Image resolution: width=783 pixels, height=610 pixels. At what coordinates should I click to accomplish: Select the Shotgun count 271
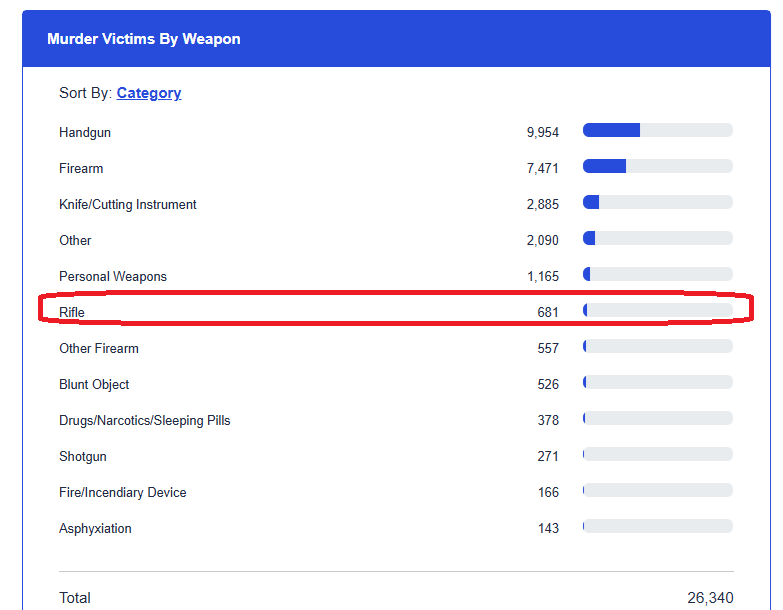548,456
